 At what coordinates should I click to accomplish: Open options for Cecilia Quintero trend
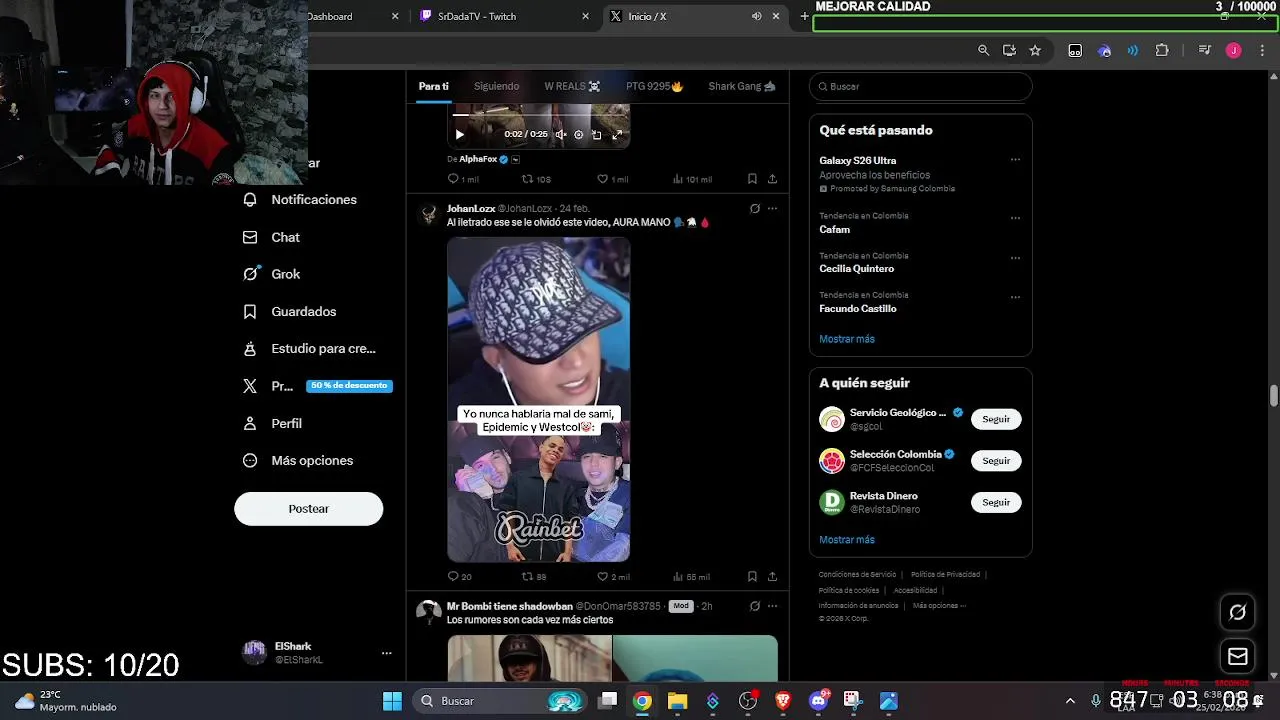coord(1015,258)
